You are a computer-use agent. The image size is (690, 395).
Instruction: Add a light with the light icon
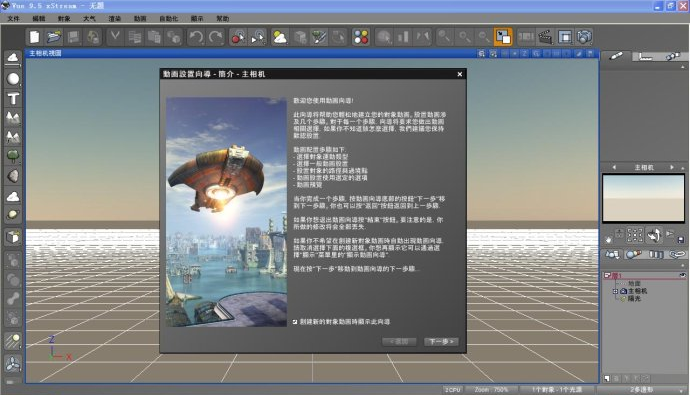coord(13,341)
